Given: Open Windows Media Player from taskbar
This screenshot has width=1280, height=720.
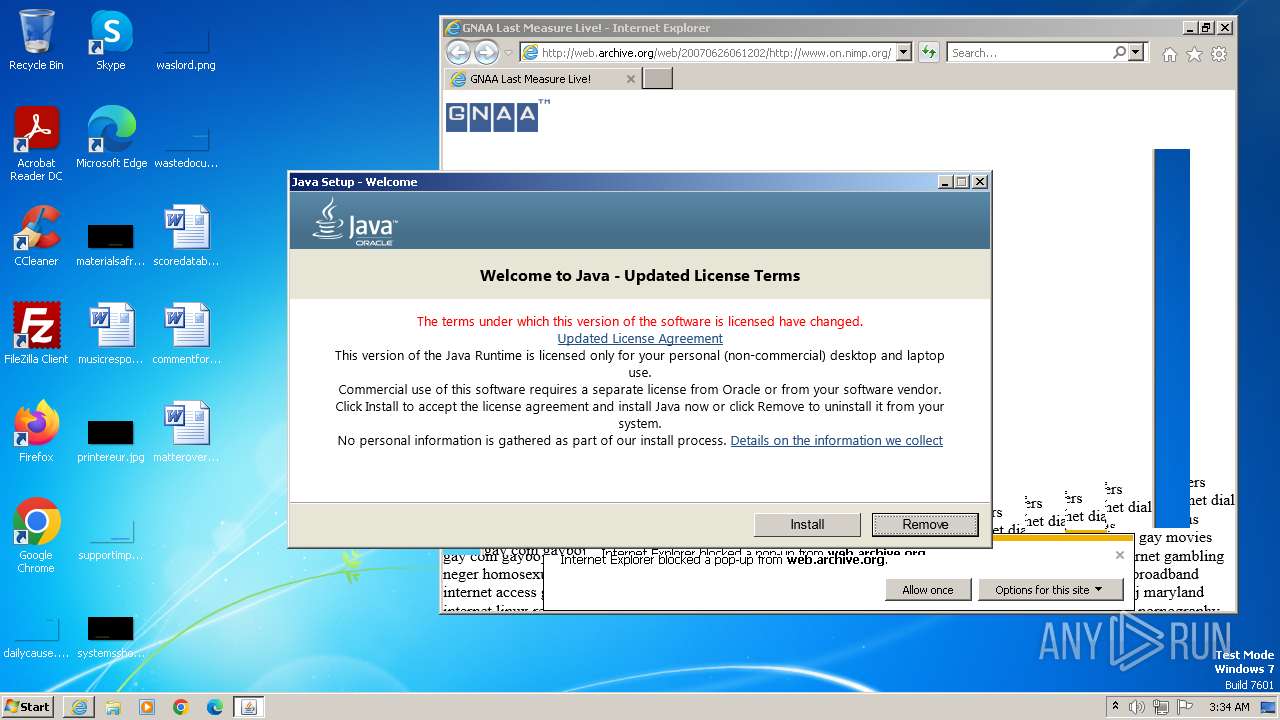Looking at the screenshot, I should coord(147,707).
